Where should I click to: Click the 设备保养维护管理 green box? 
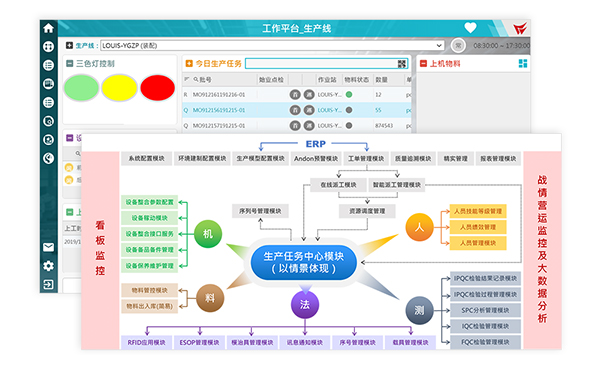pyautogui.click(x=150, y=266)
